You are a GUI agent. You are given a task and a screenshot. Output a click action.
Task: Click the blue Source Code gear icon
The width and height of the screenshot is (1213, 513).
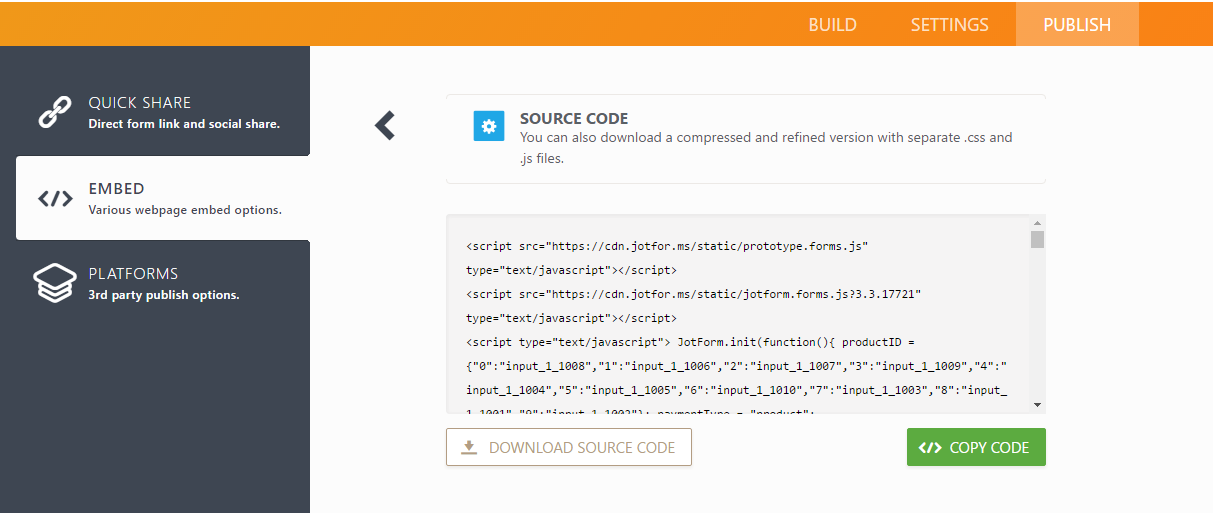click(x=489, y=126)
